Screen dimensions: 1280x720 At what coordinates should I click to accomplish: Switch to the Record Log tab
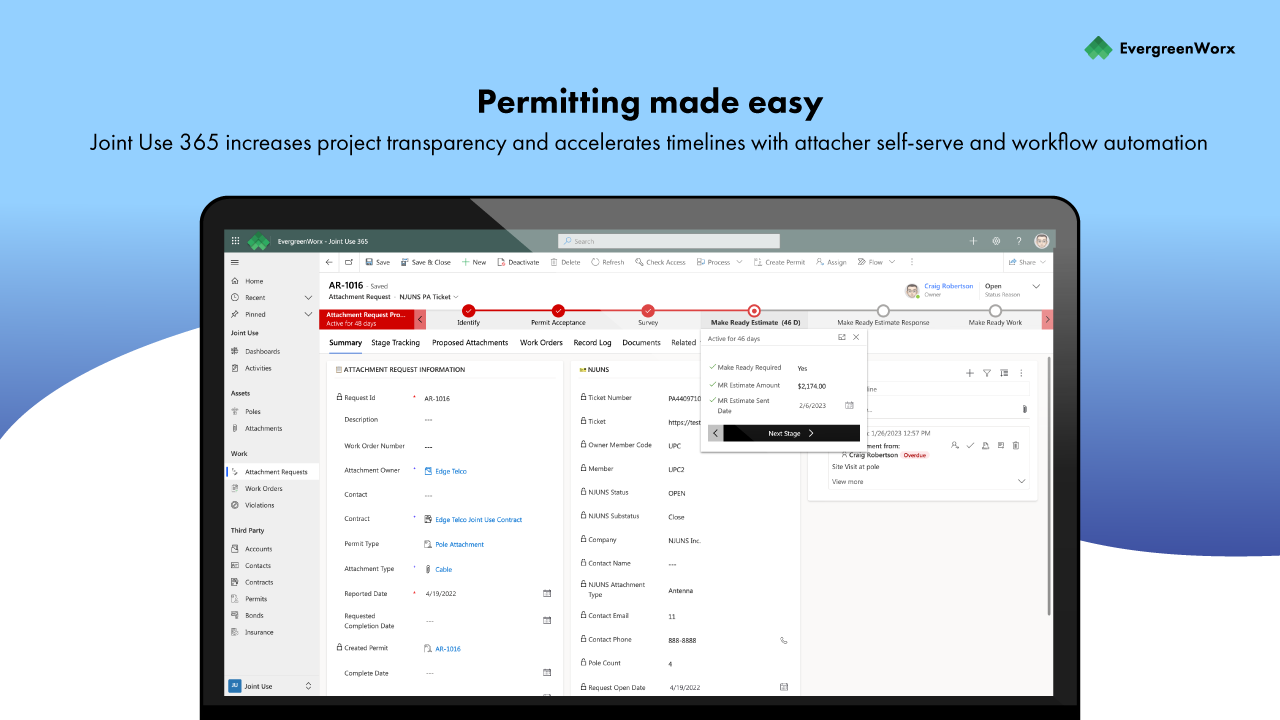pyautogui.click(x=592, y=343)
